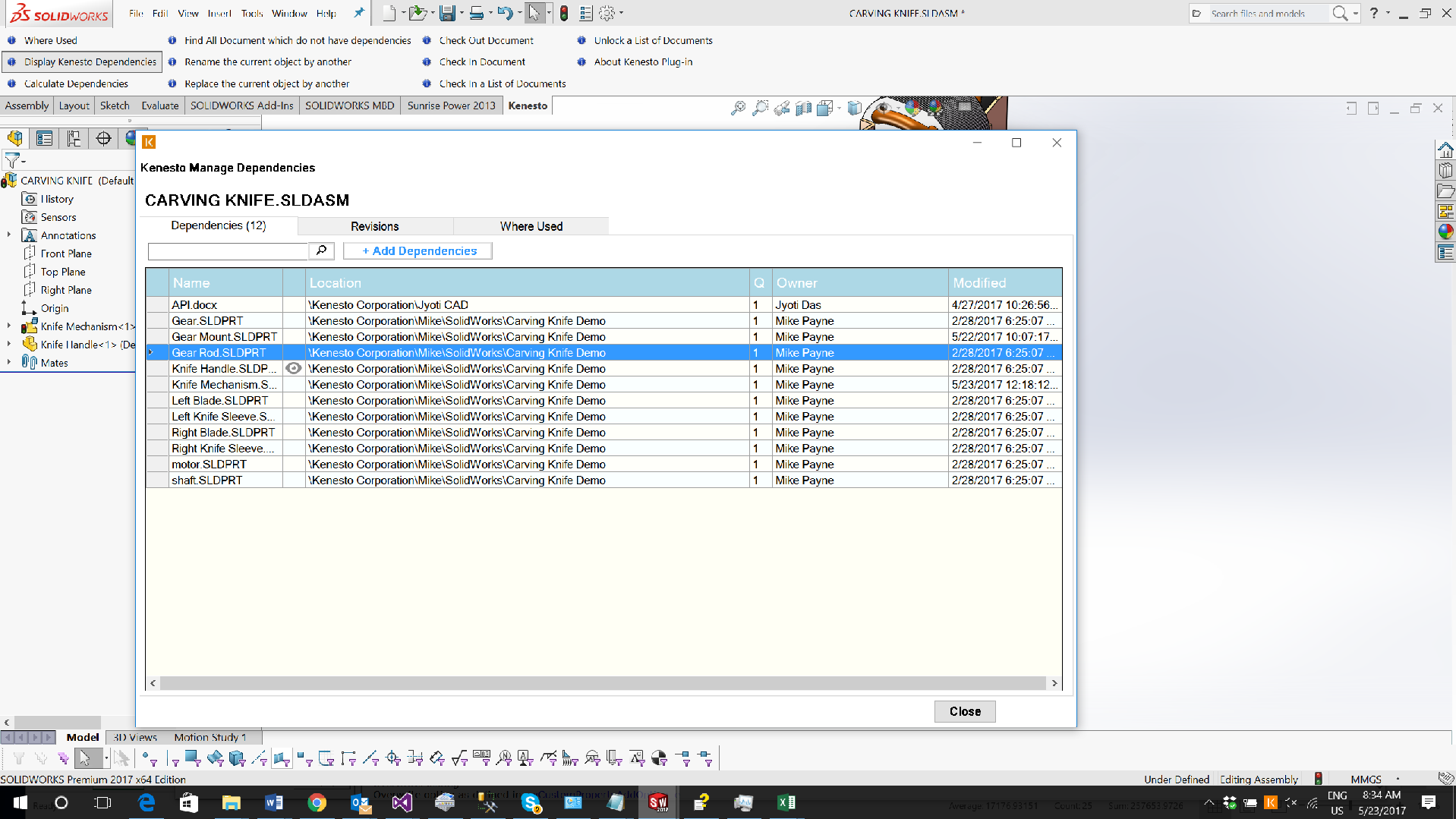
Task: Open the Options gear dropdown arrow
Action: [x=621, y=13]
